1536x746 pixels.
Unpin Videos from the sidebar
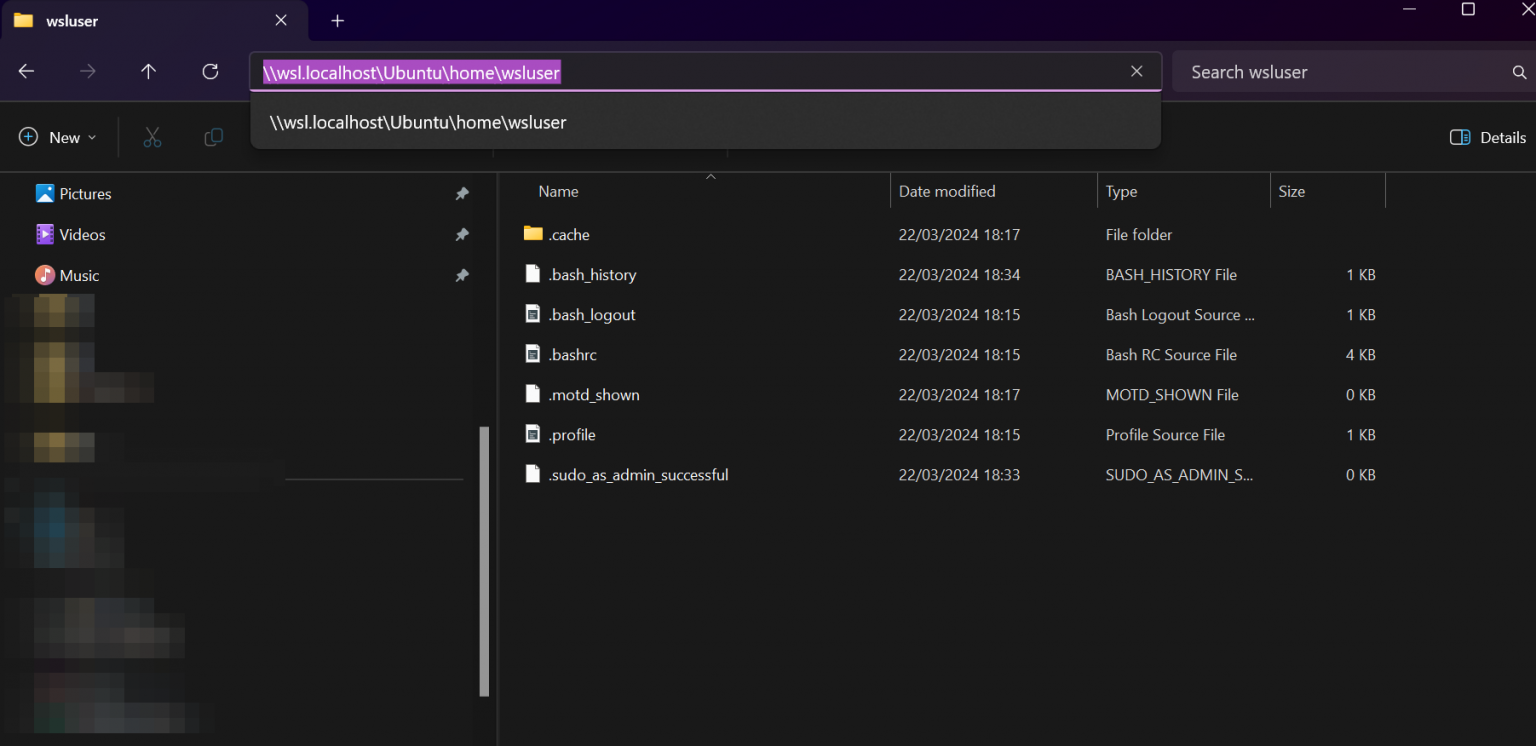(462, 234)
